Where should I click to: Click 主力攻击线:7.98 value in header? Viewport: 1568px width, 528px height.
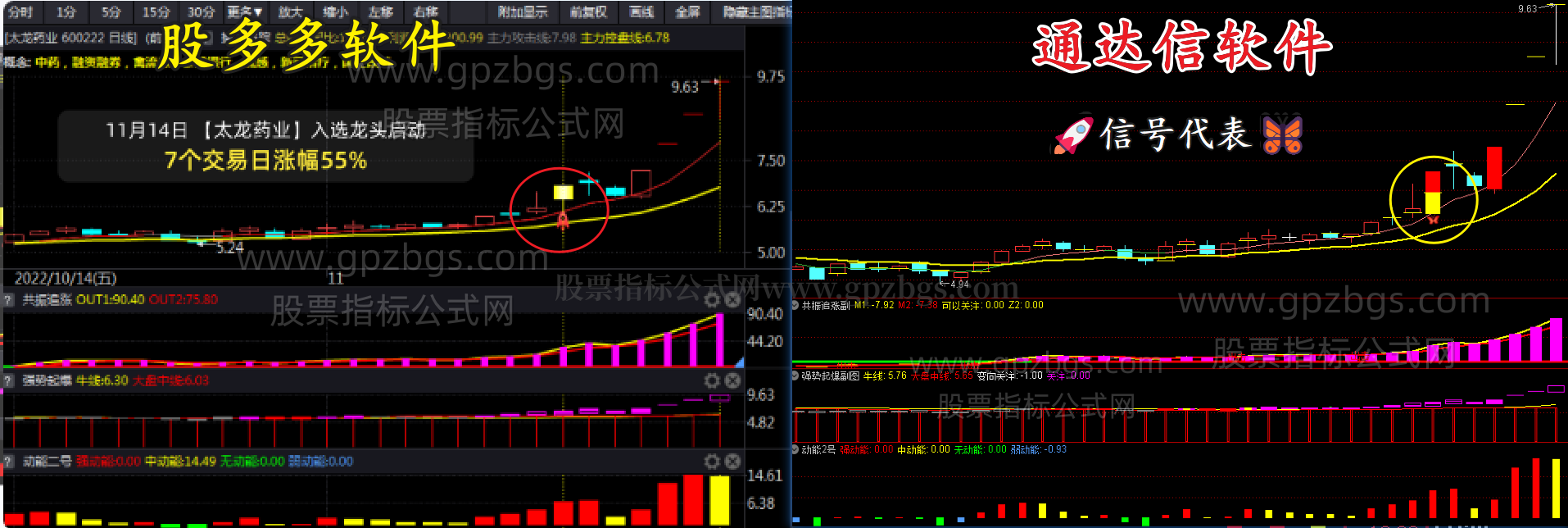pyautogui.click(x=532, y=38)
